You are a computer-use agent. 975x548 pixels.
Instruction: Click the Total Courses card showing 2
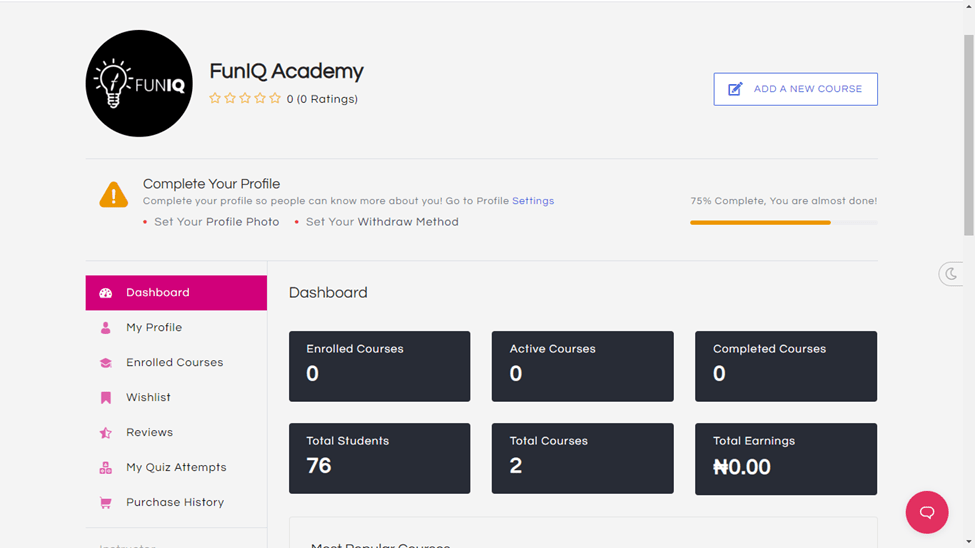tap(583, 458)
